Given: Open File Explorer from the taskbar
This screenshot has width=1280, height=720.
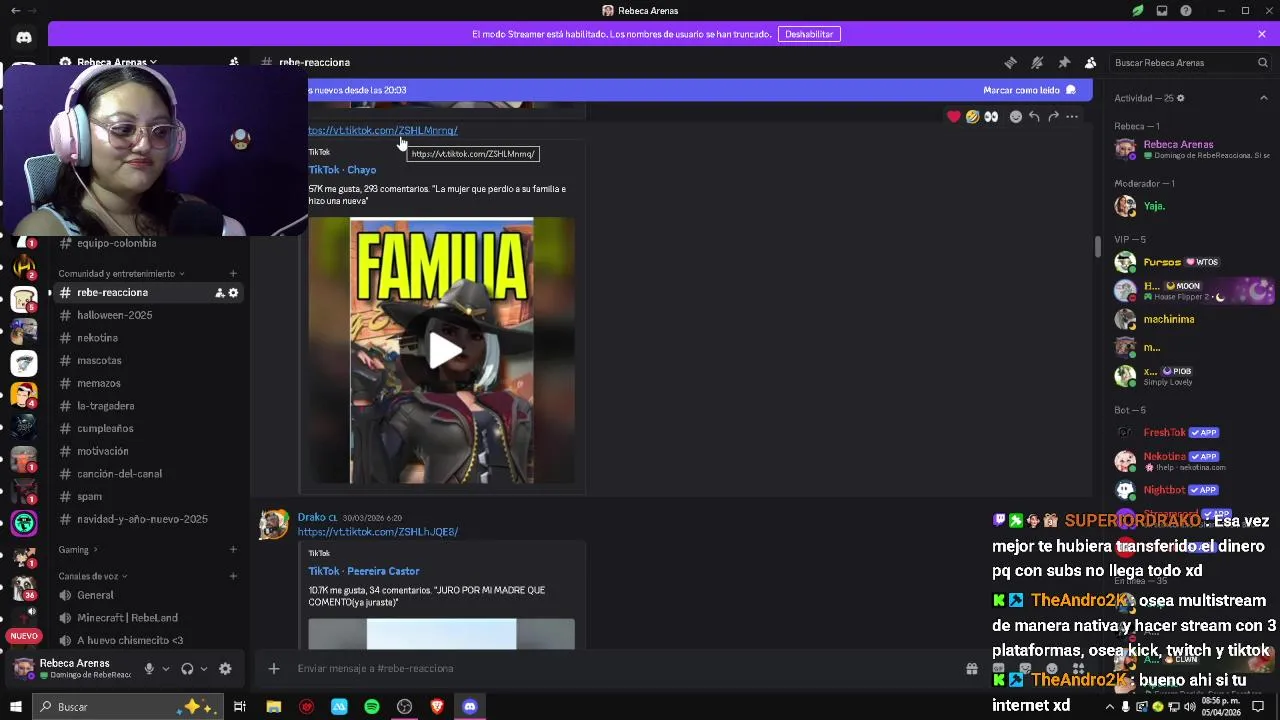Looking at the screenshot, I should click(x=273, y=707).
